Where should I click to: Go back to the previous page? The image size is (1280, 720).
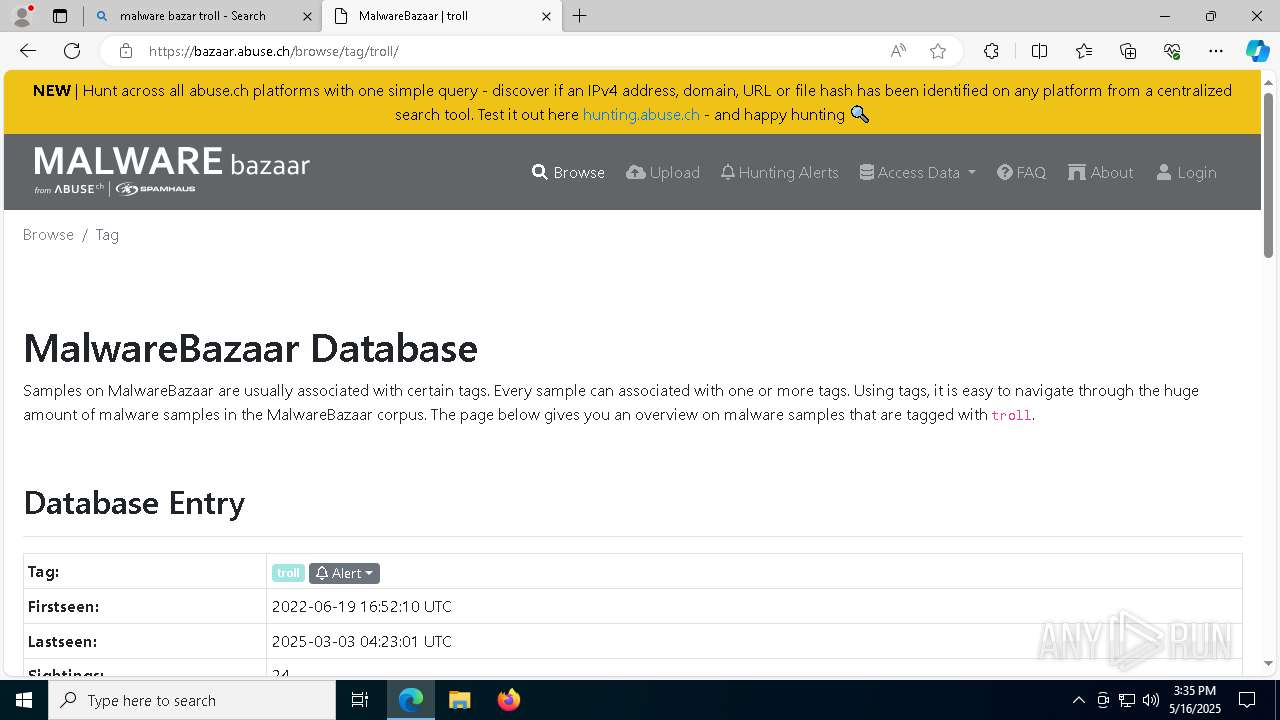point(28,51)
